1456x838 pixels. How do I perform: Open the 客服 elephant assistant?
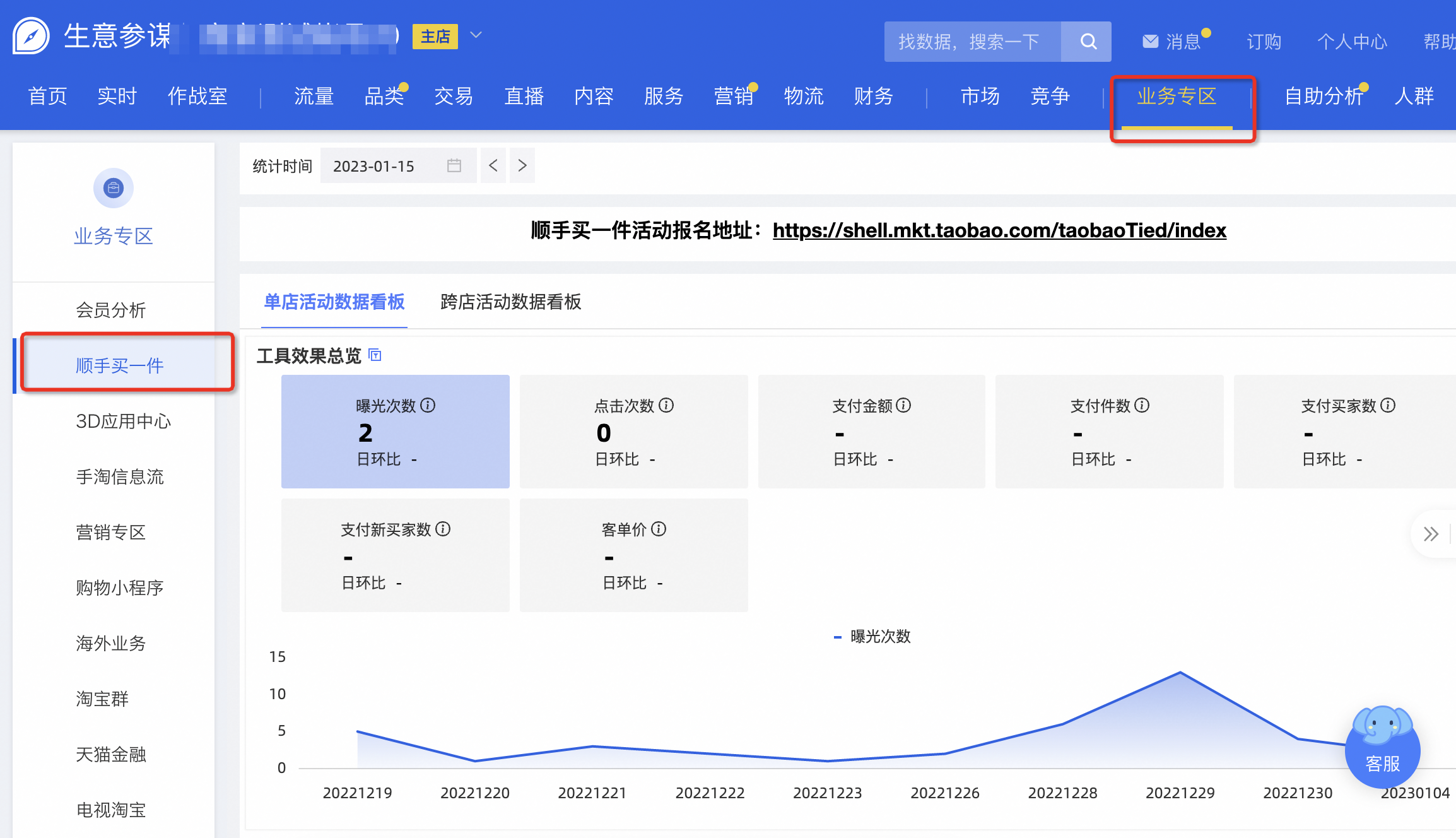1383,747
